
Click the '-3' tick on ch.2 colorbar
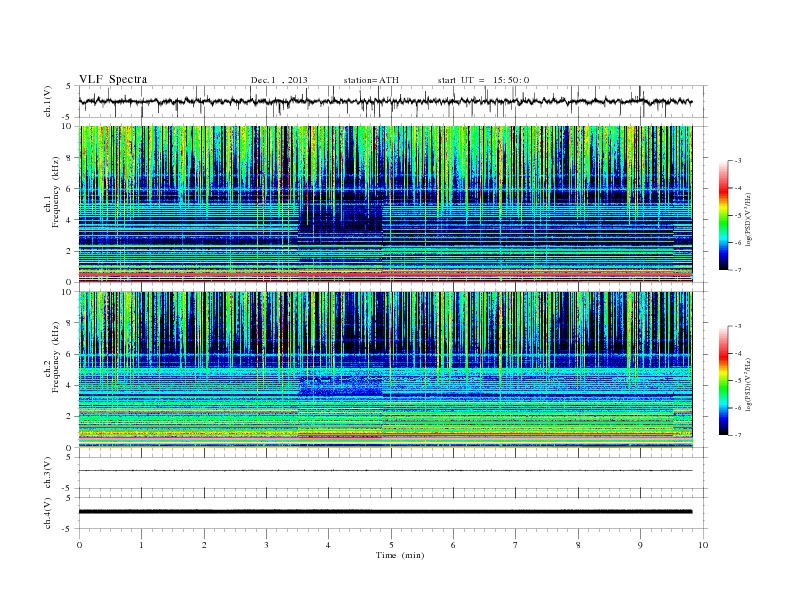[x=738, y=326]
